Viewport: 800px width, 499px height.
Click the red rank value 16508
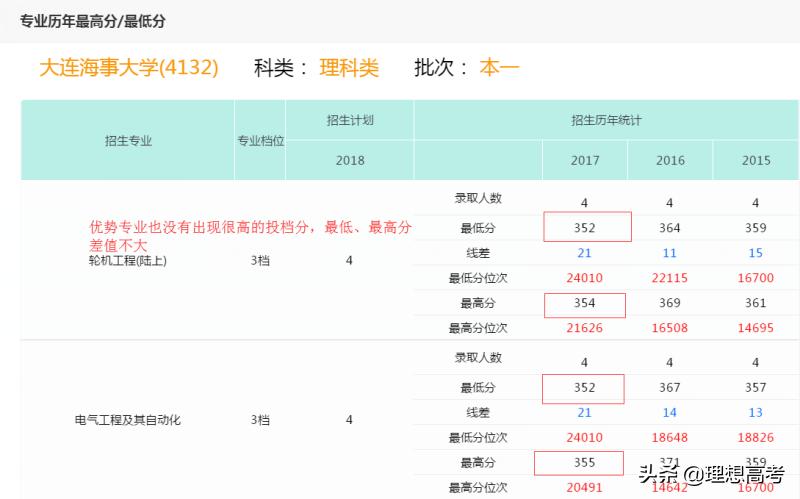tap(669, 328)
